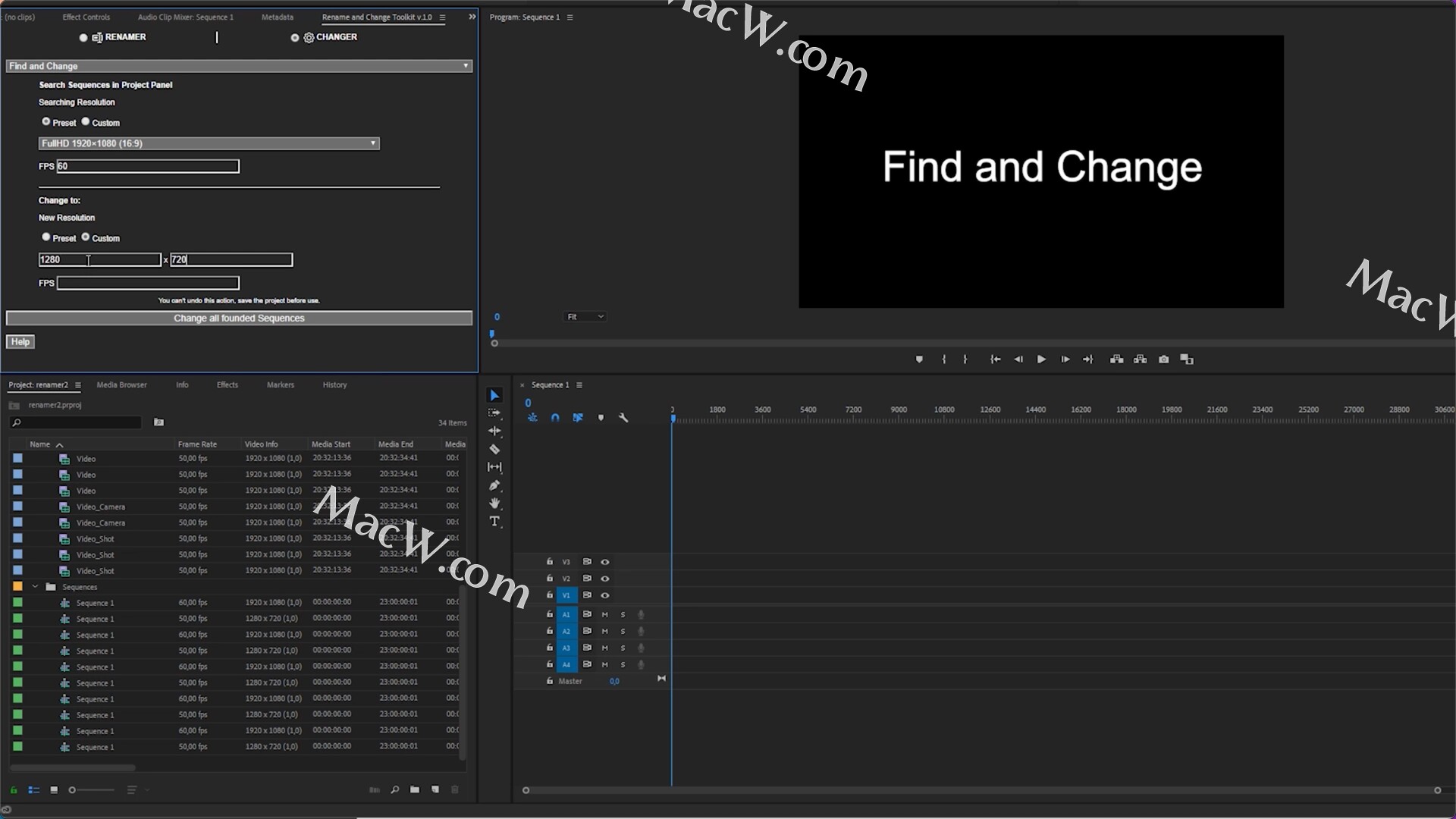Screen dimensions: 1456x819
Task: Toggle the V2 track eye visibility
Action: coord(605,579)
